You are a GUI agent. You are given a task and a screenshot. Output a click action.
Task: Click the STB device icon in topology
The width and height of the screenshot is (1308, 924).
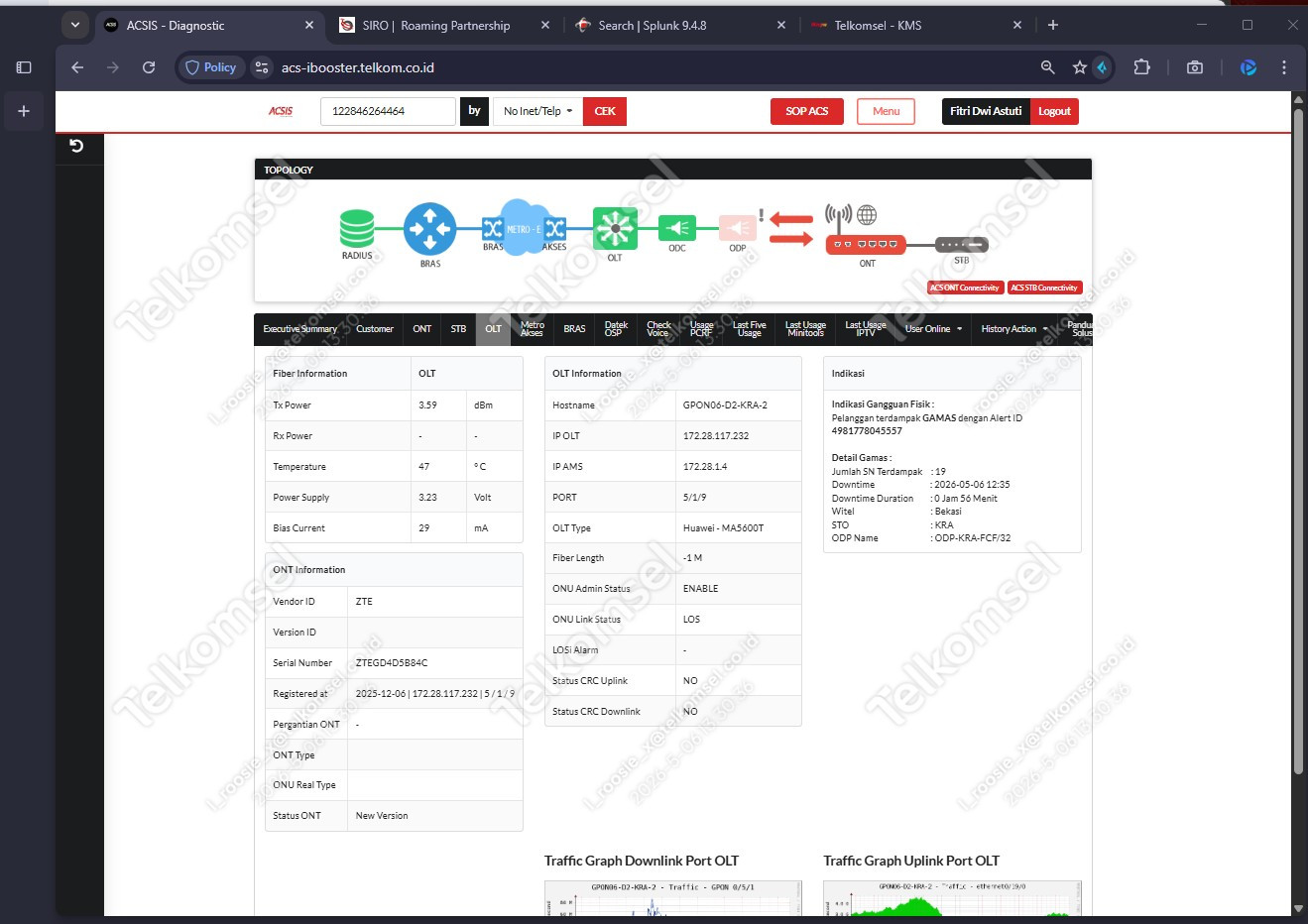962,244
